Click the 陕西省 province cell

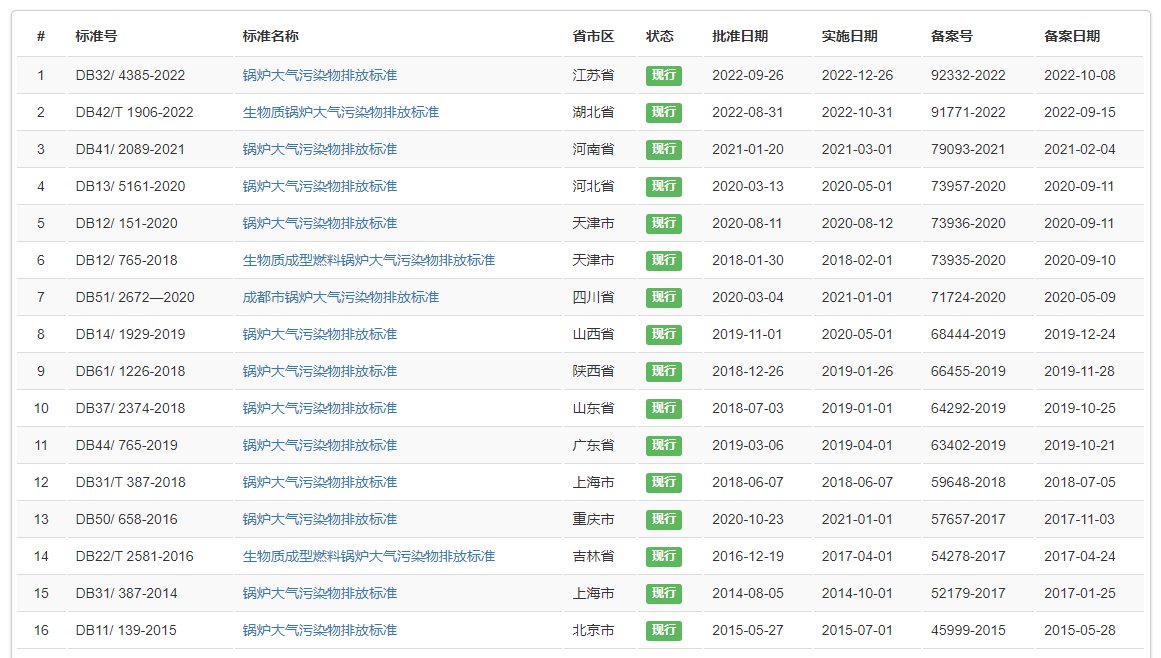click(x=593, y=371)
